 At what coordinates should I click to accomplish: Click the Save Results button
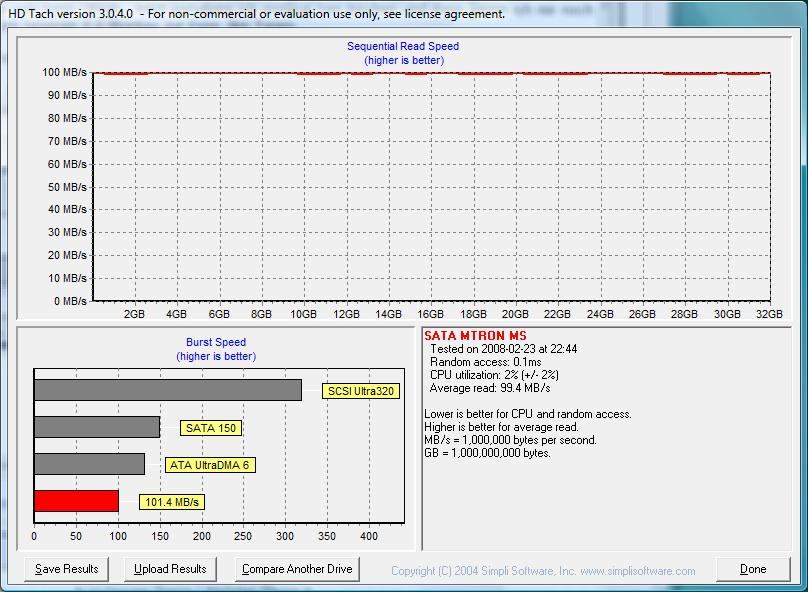pos(66,569)
